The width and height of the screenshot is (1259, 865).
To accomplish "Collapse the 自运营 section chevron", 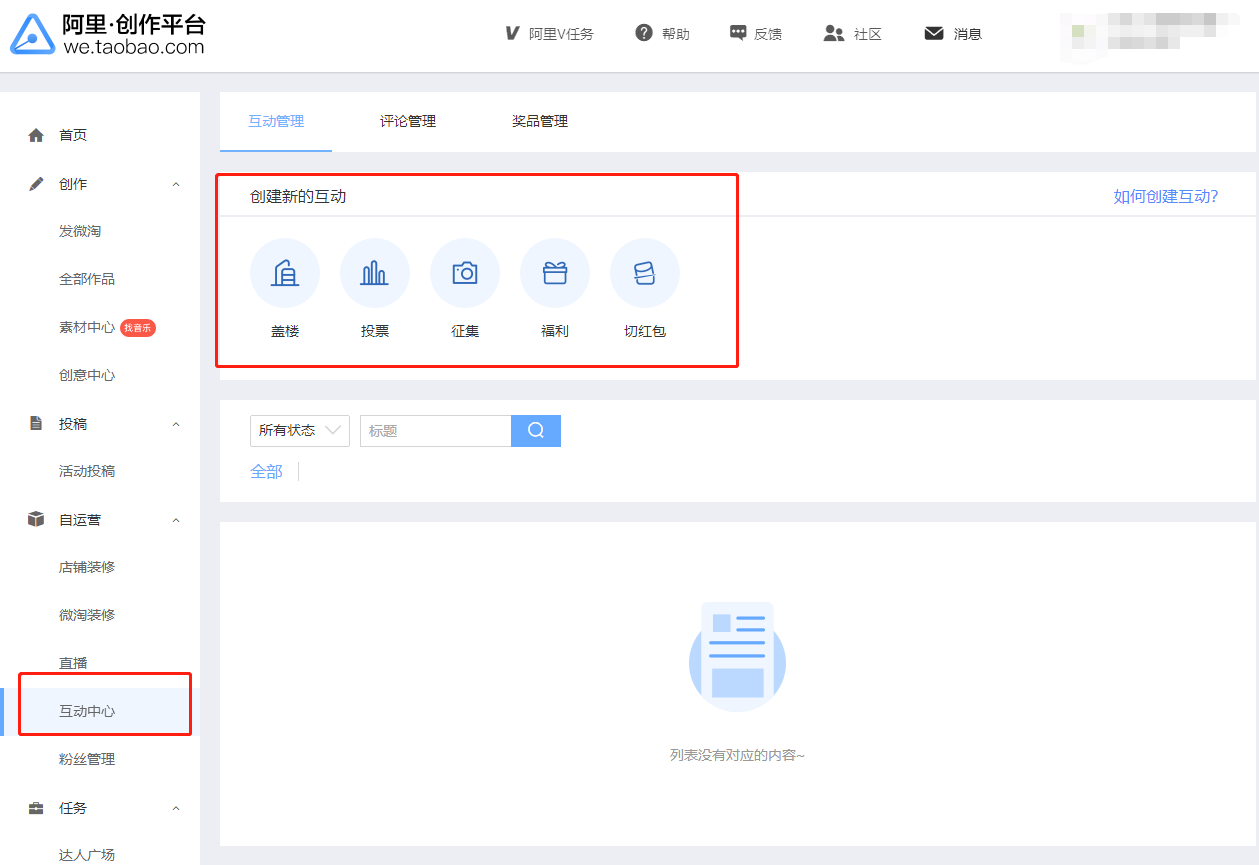I will (176, 520).
